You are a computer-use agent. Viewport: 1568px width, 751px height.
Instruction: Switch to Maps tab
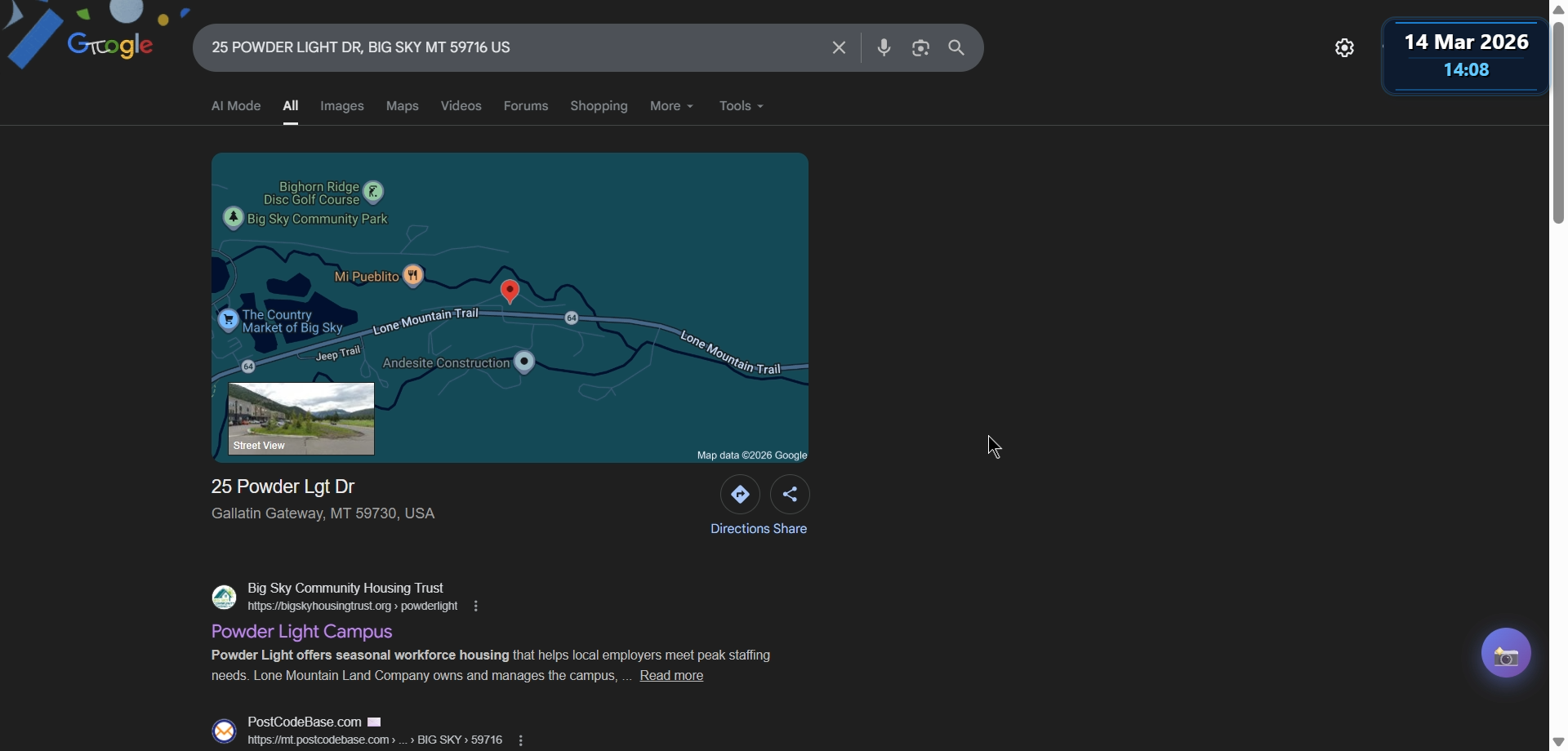coord(403,106)
